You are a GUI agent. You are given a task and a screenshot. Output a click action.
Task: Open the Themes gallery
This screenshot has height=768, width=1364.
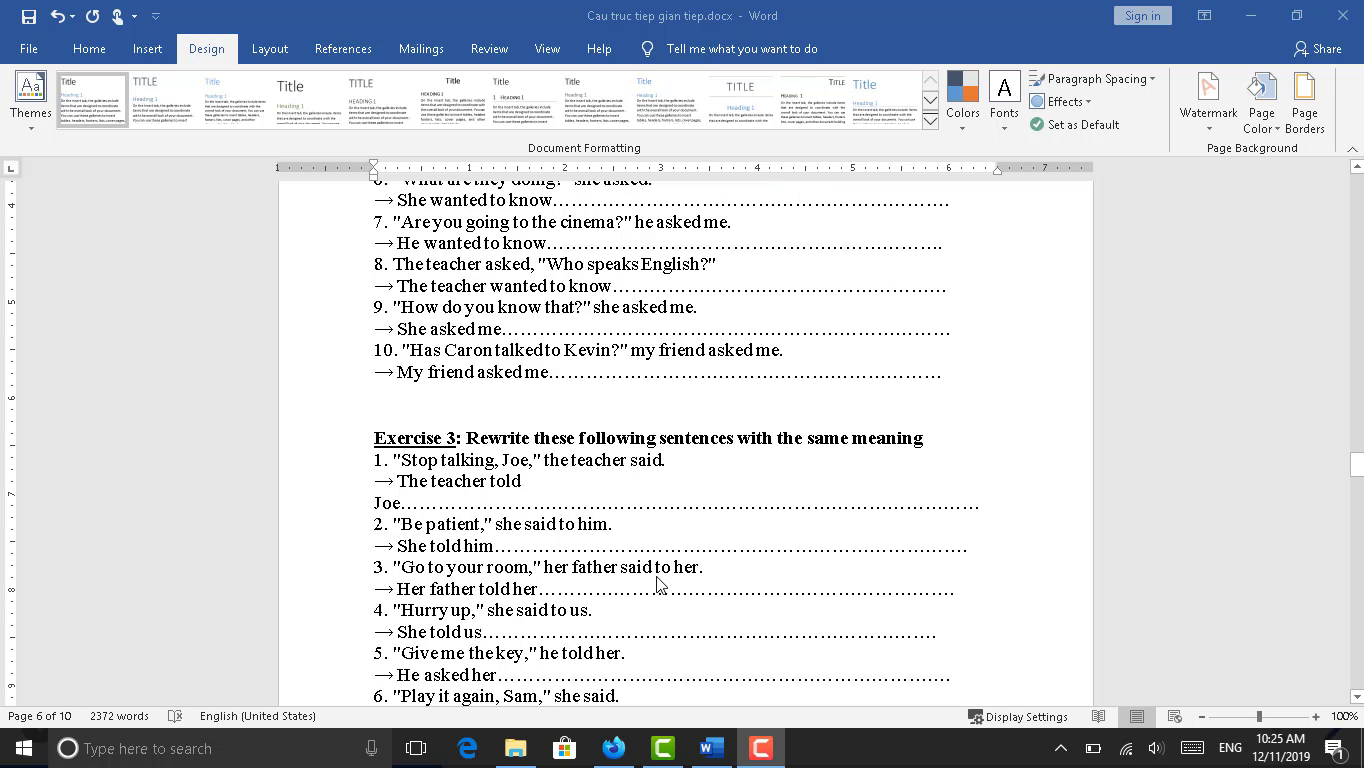[30, 101]
